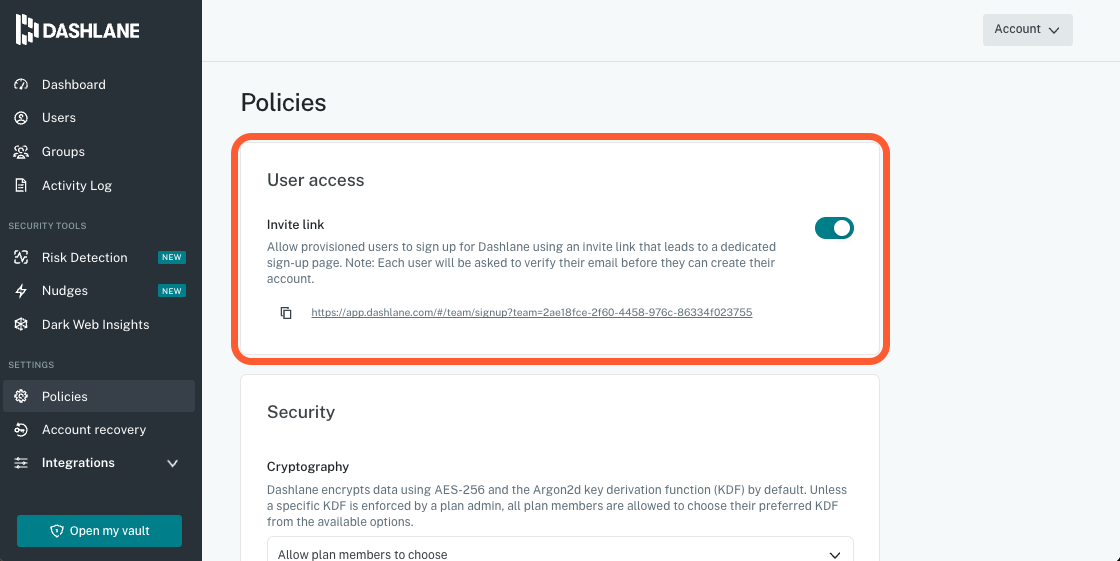Go to the Policies settings page
This screenshot has height=561, width=1120.
pos(65,397)
